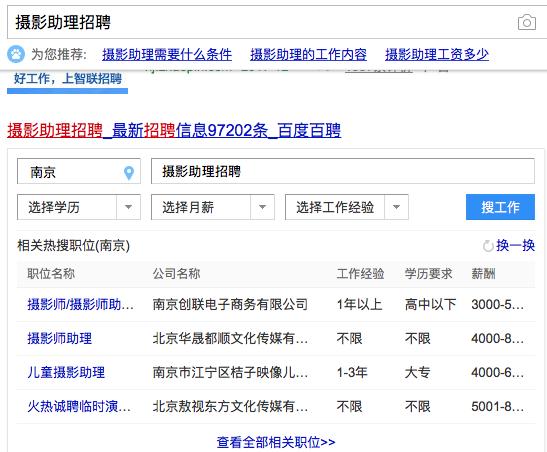Click the 相关热搜职位(南京) heading

tap(74, 246)
